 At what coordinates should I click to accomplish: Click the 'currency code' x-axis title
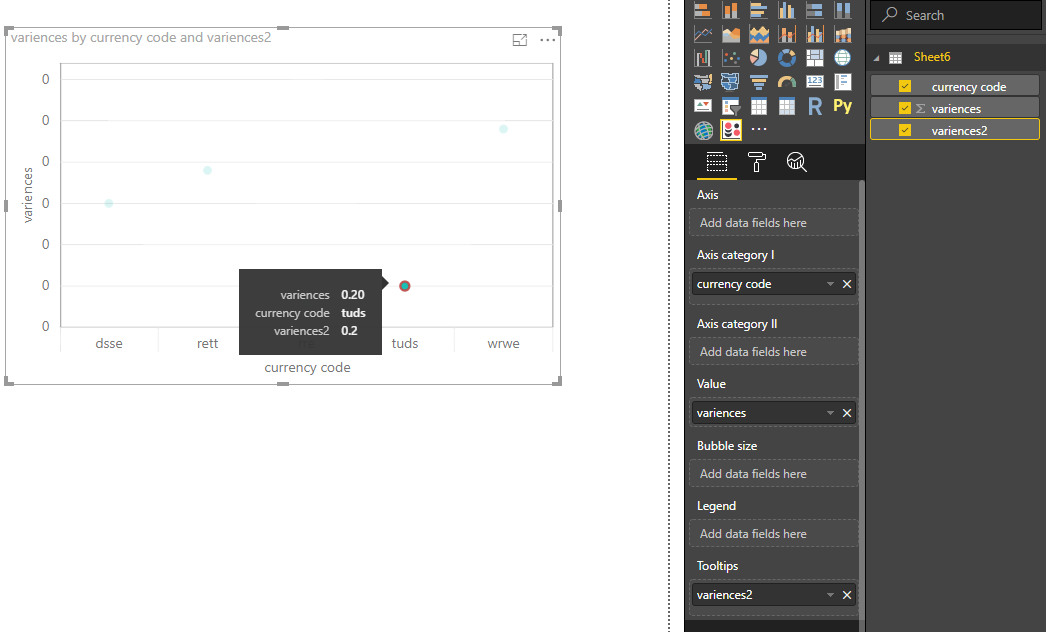307,367
